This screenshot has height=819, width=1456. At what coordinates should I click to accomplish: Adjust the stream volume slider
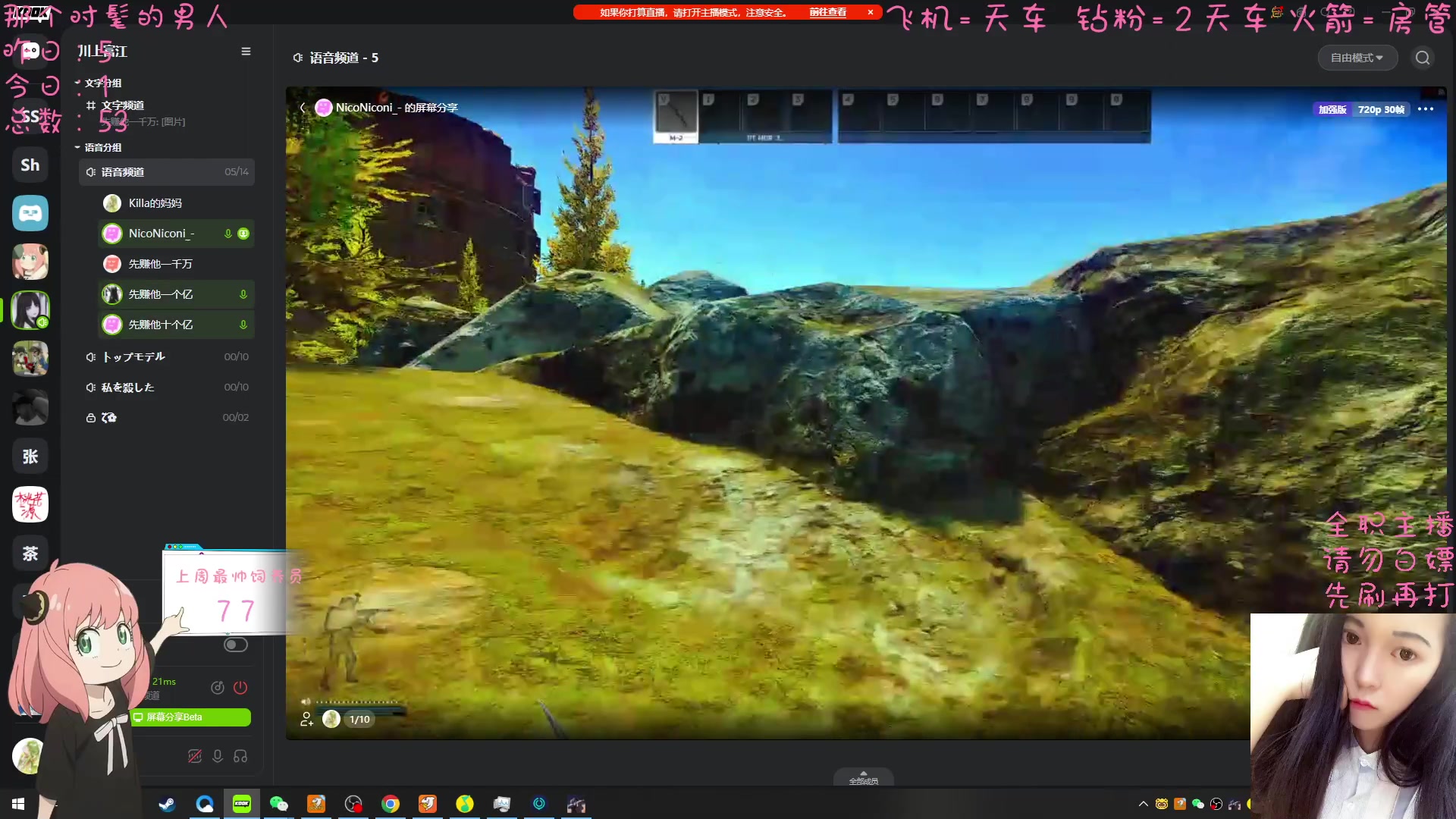pos(357,702)
